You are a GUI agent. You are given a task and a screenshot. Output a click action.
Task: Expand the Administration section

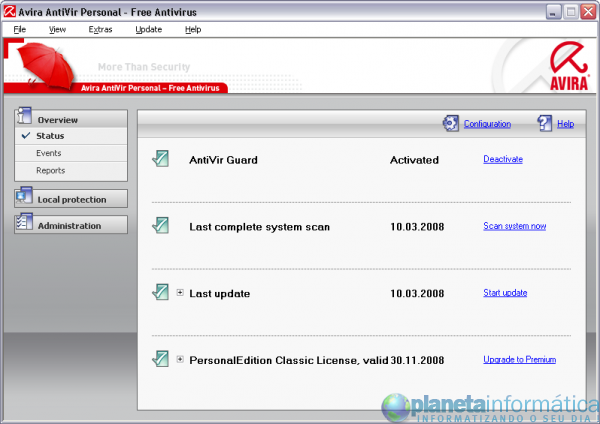71,225
